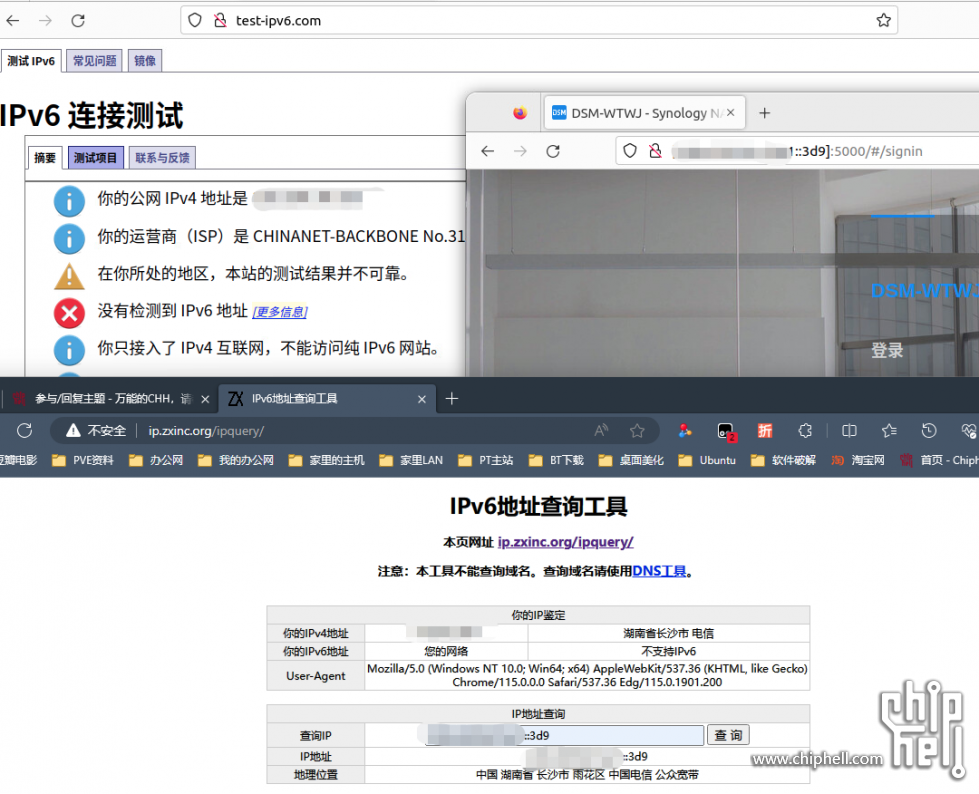
Task: Click the Synology address bar ending :5000/#/signin
Action: tap(797, 151)
